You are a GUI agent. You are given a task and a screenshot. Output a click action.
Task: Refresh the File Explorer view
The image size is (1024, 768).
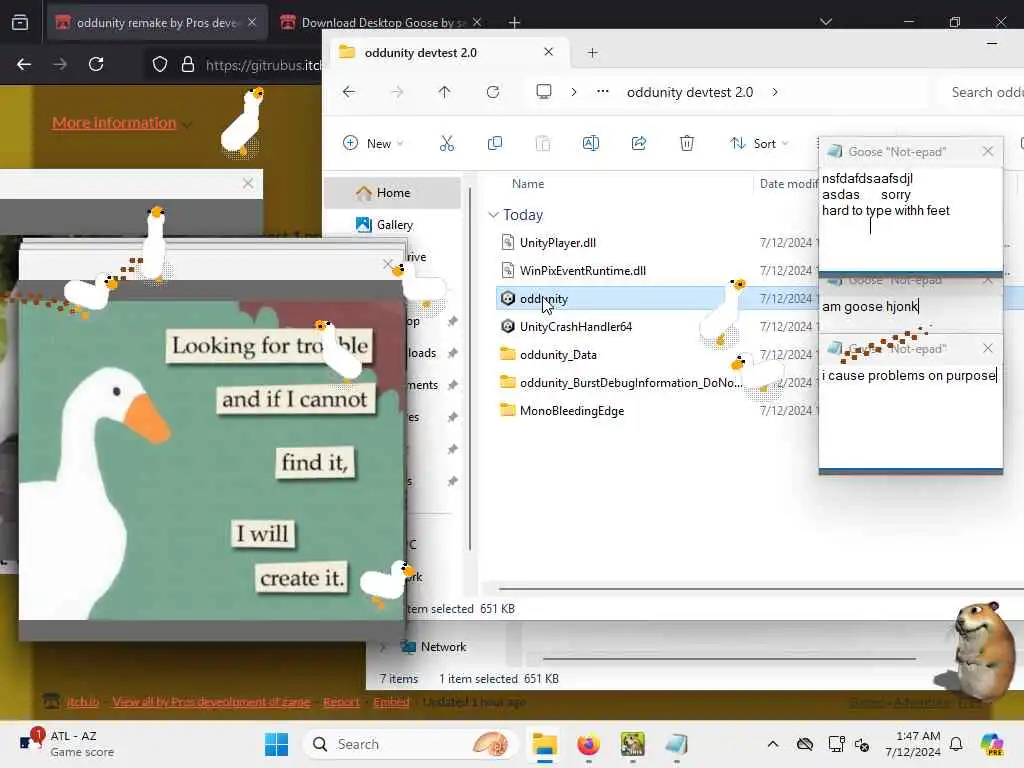pyautogui.click(x=493, y=92)
